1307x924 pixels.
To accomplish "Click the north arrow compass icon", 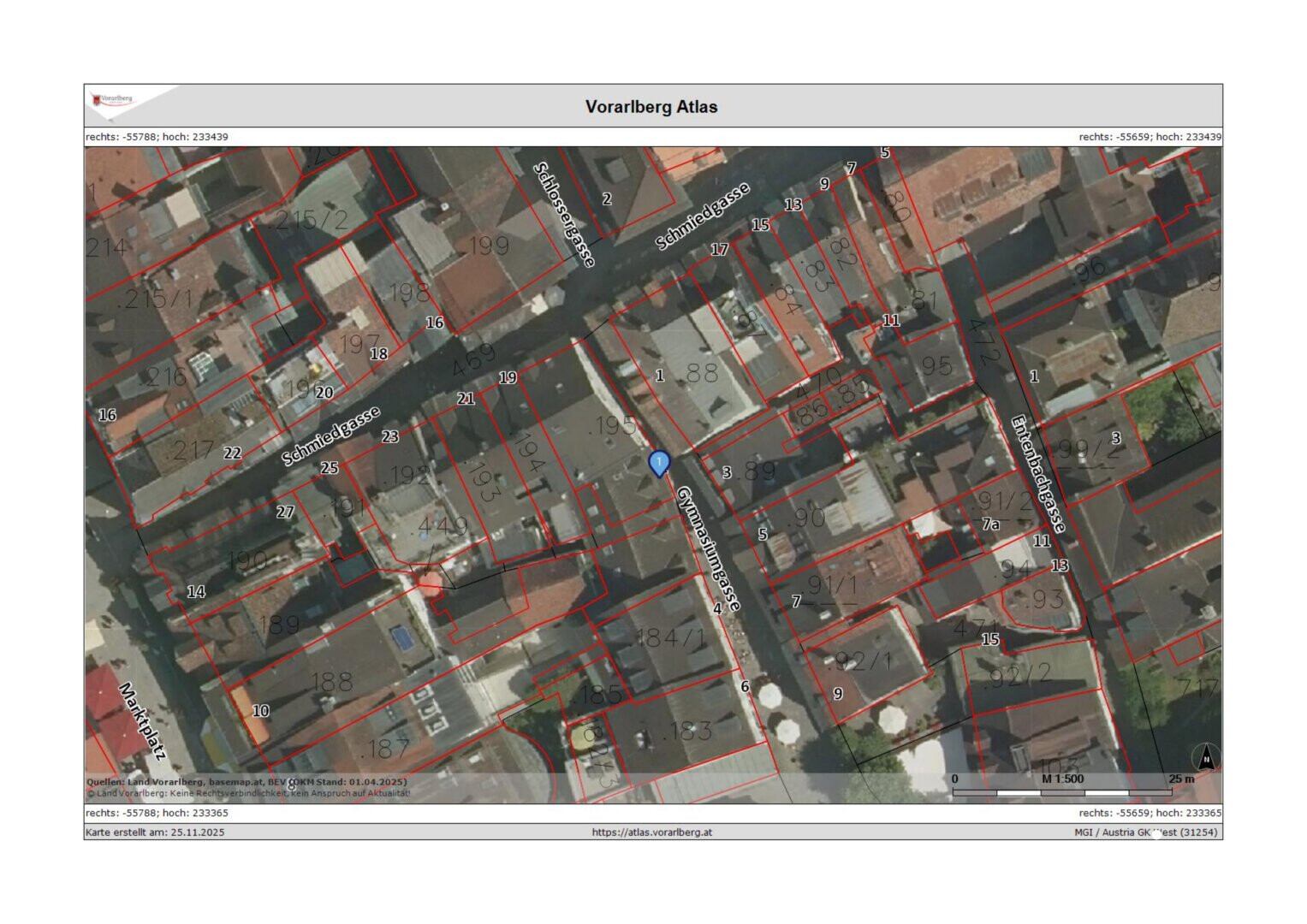I will coord(1205,757).
